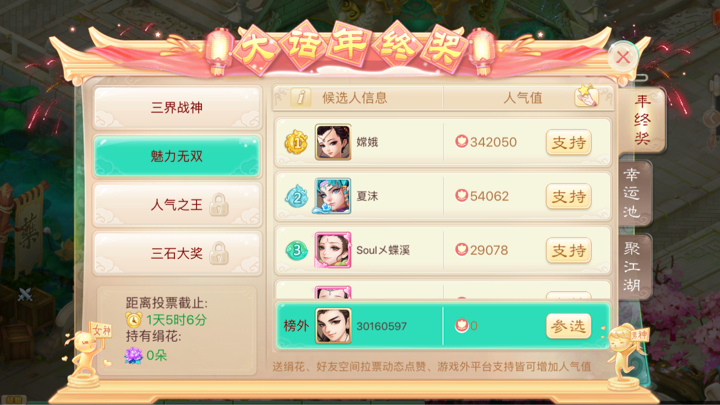Support candidate 嫦娥 with 支持
Viewport: 720px width, 405px height.
click(568, 142)
